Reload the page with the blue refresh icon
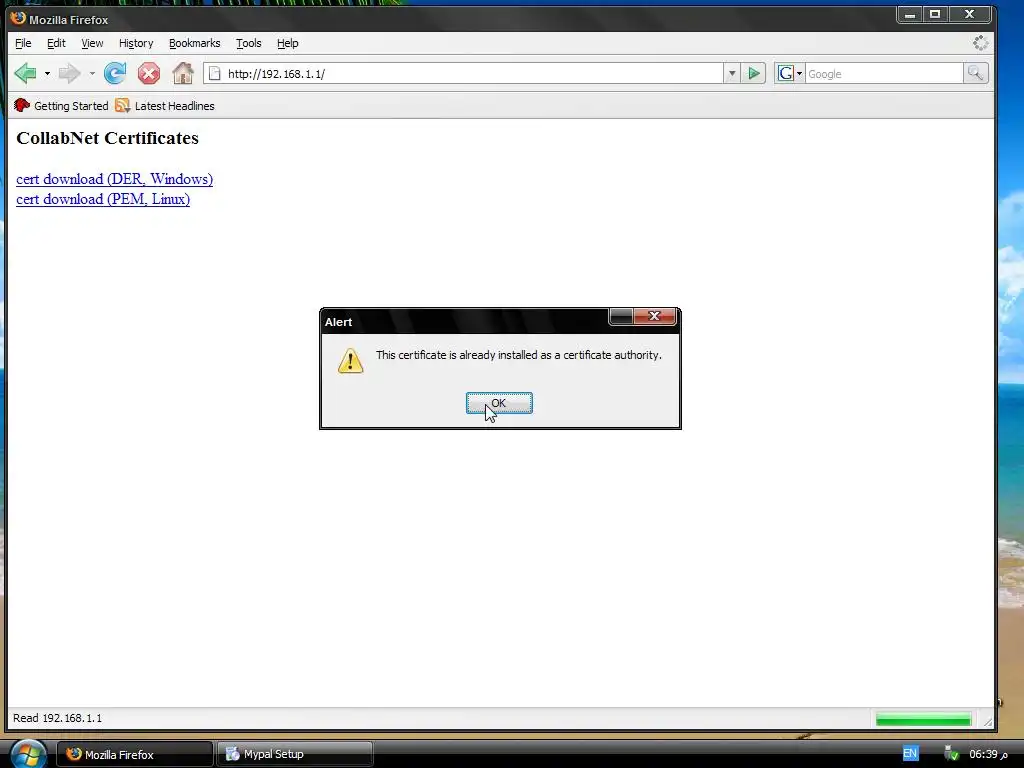 (x=115, y=73)
